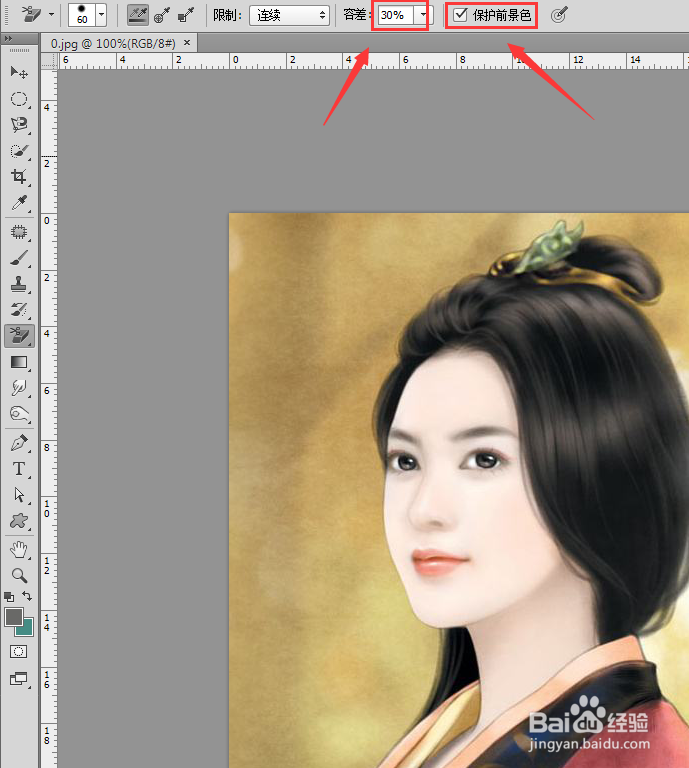Enable continuous sampling mode
This screenshot has width=689, height=768.
click(x=138, y=15)
